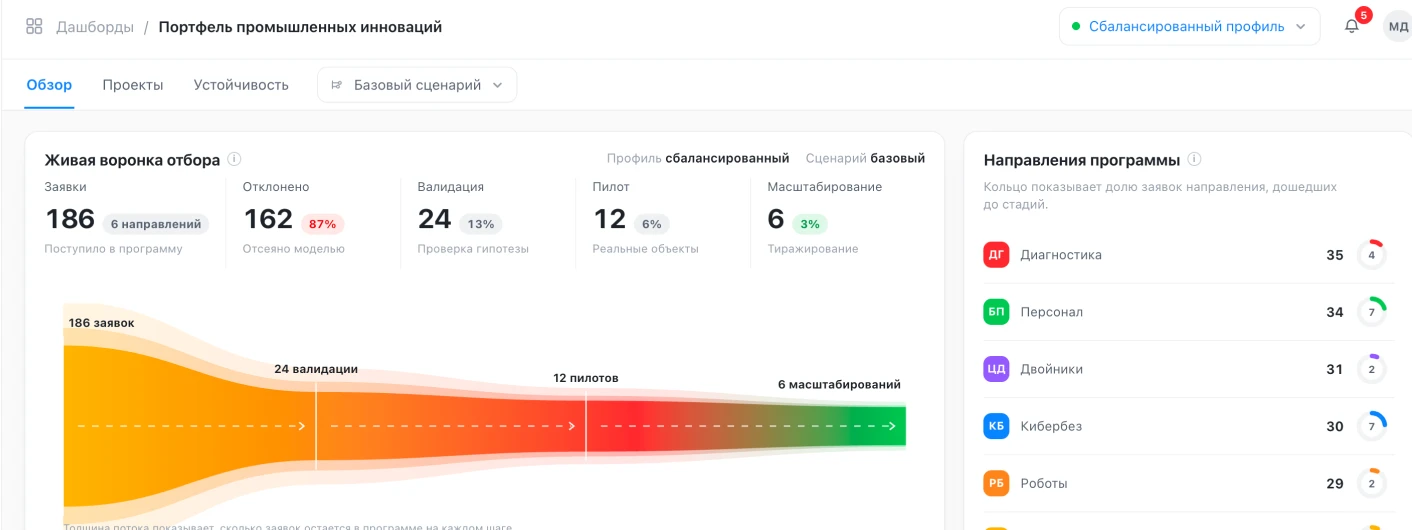1412x530 pixels.
Task: Show info for Направления программы
Action: pos(1194,160)
